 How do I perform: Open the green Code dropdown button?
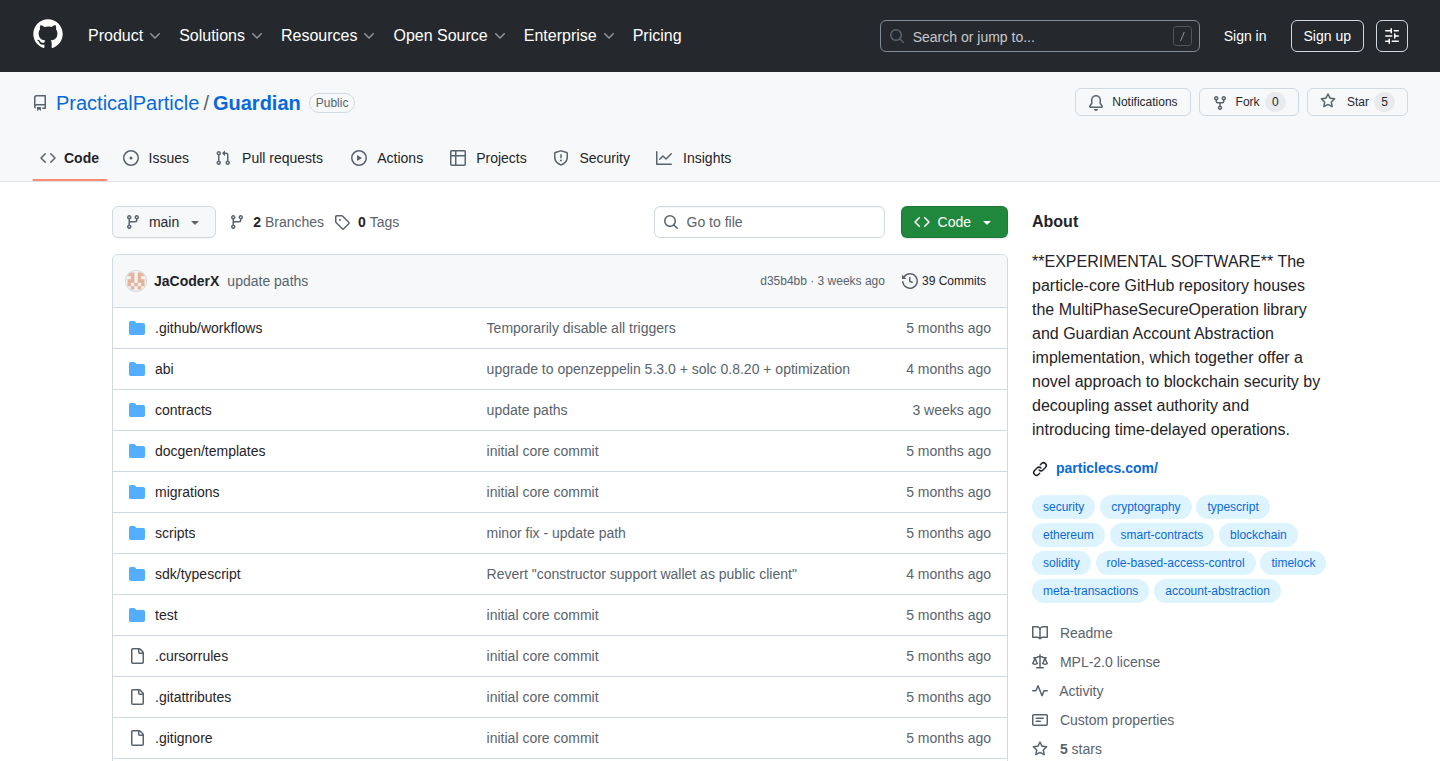coord(954,222)
